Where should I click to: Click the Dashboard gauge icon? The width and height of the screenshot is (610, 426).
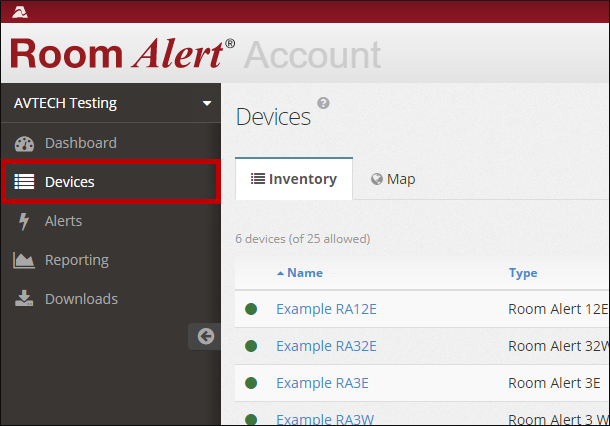24,143
